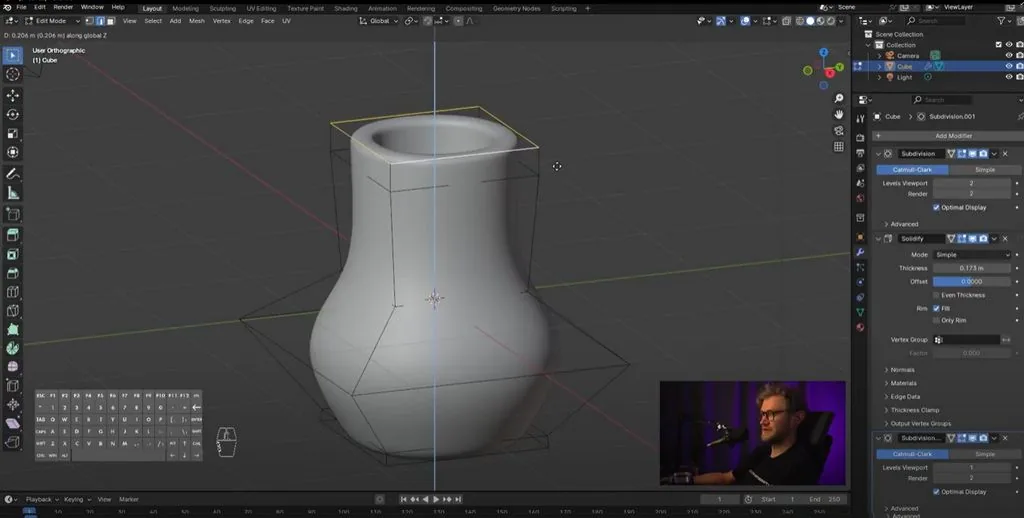Screen dimensions: 1024x518
Task: Select the Measure tool icon
Action: coord(12,193)
